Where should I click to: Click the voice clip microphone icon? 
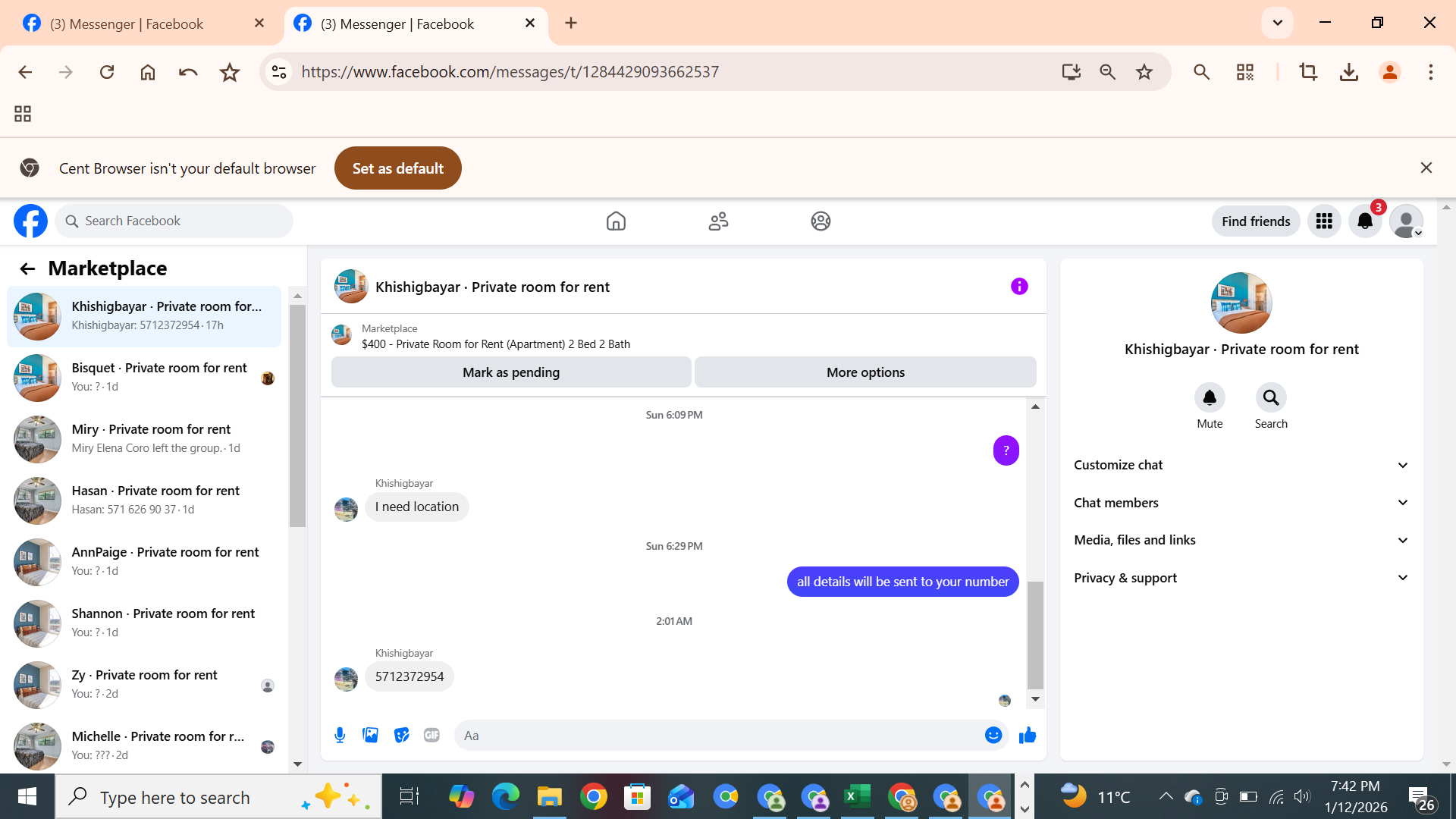click(x=340, y=735)
